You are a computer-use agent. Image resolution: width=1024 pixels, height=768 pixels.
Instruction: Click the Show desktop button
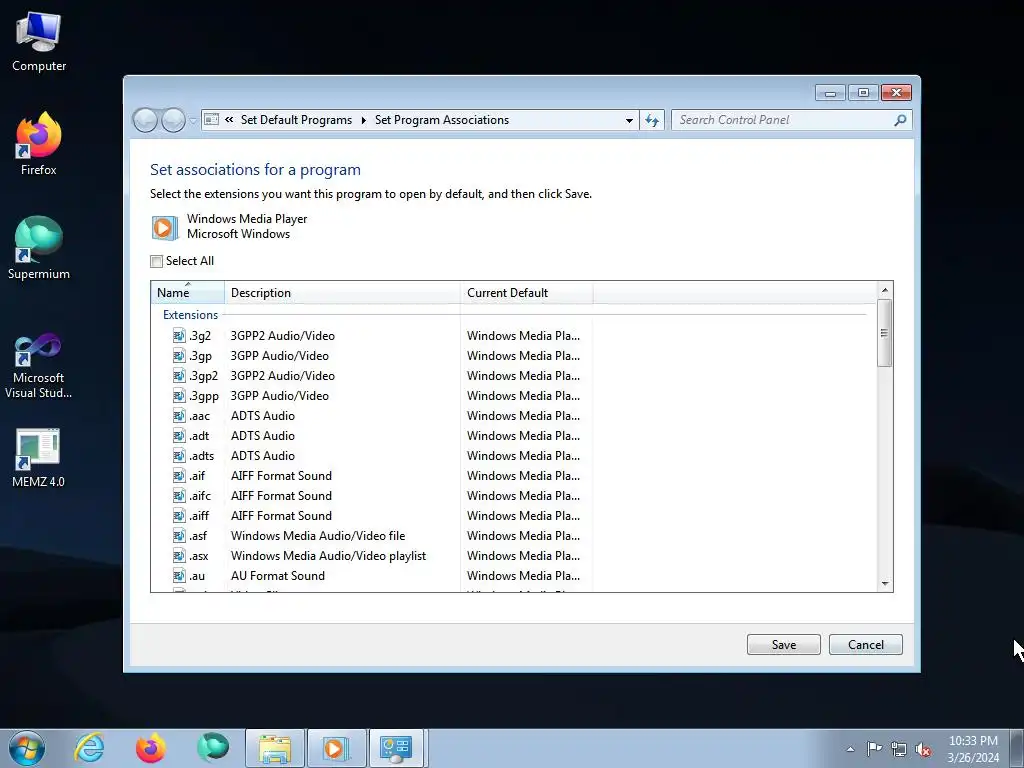point(1017,748)
